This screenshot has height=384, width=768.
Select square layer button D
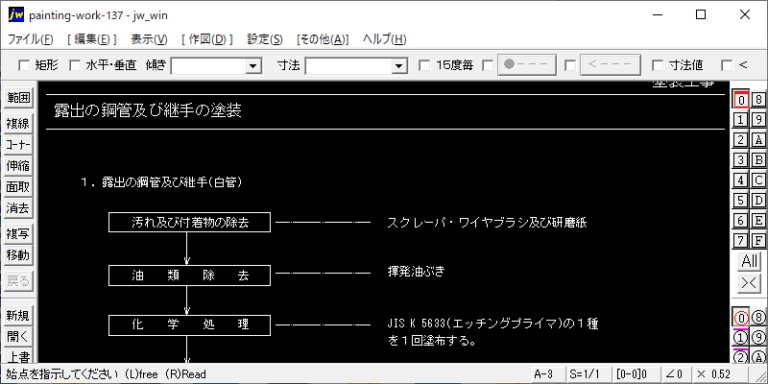click(x=759, y=200)
